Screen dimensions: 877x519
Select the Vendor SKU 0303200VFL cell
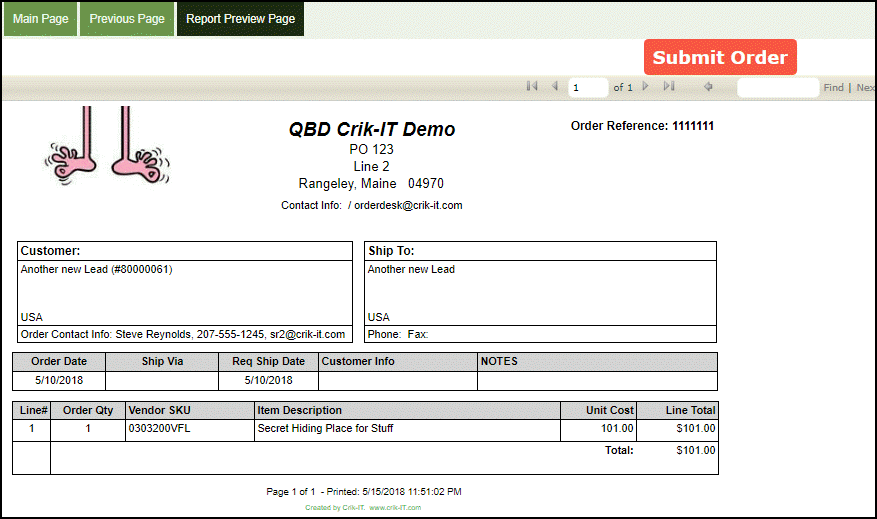tap(159, 429)
